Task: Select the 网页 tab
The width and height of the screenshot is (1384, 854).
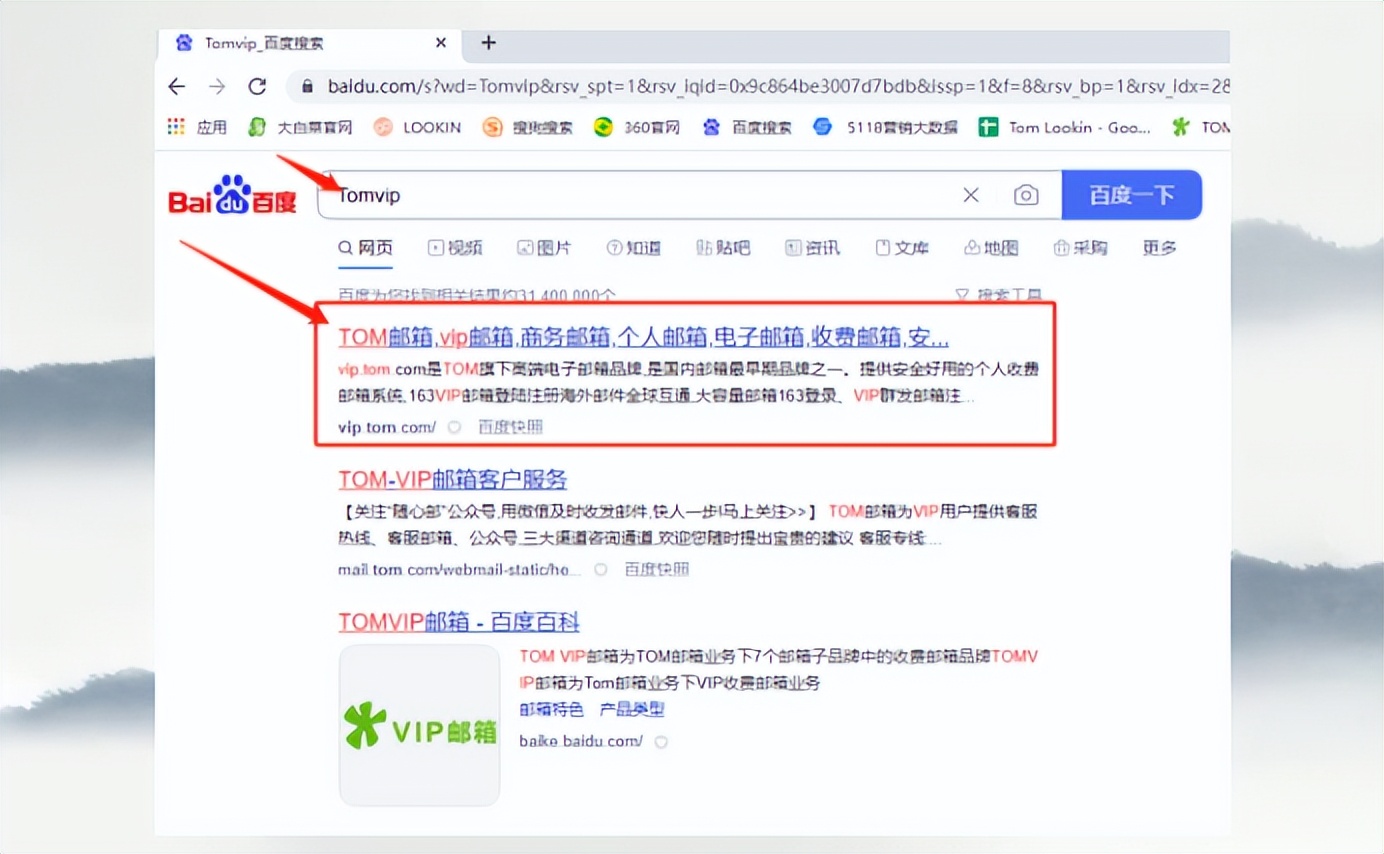Action: (x=365, y=248)
